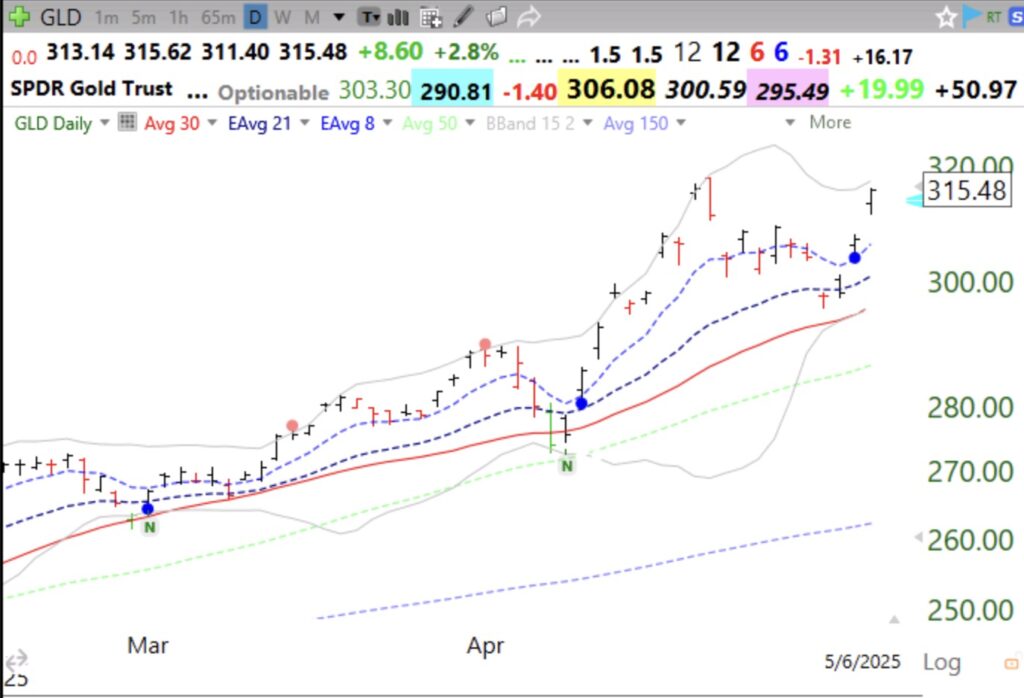
Task: Switch to 1h timeframe
Action: point(178,17)
